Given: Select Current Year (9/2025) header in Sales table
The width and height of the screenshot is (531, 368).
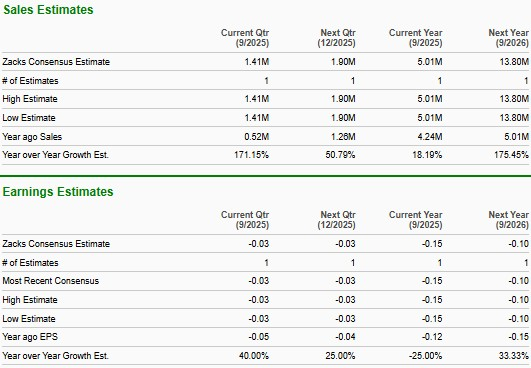Looking at the screenshot, I should click(x=416, y=38).
